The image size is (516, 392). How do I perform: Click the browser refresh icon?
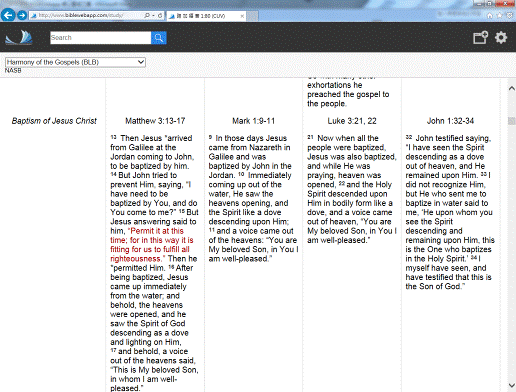click(160, 16)
